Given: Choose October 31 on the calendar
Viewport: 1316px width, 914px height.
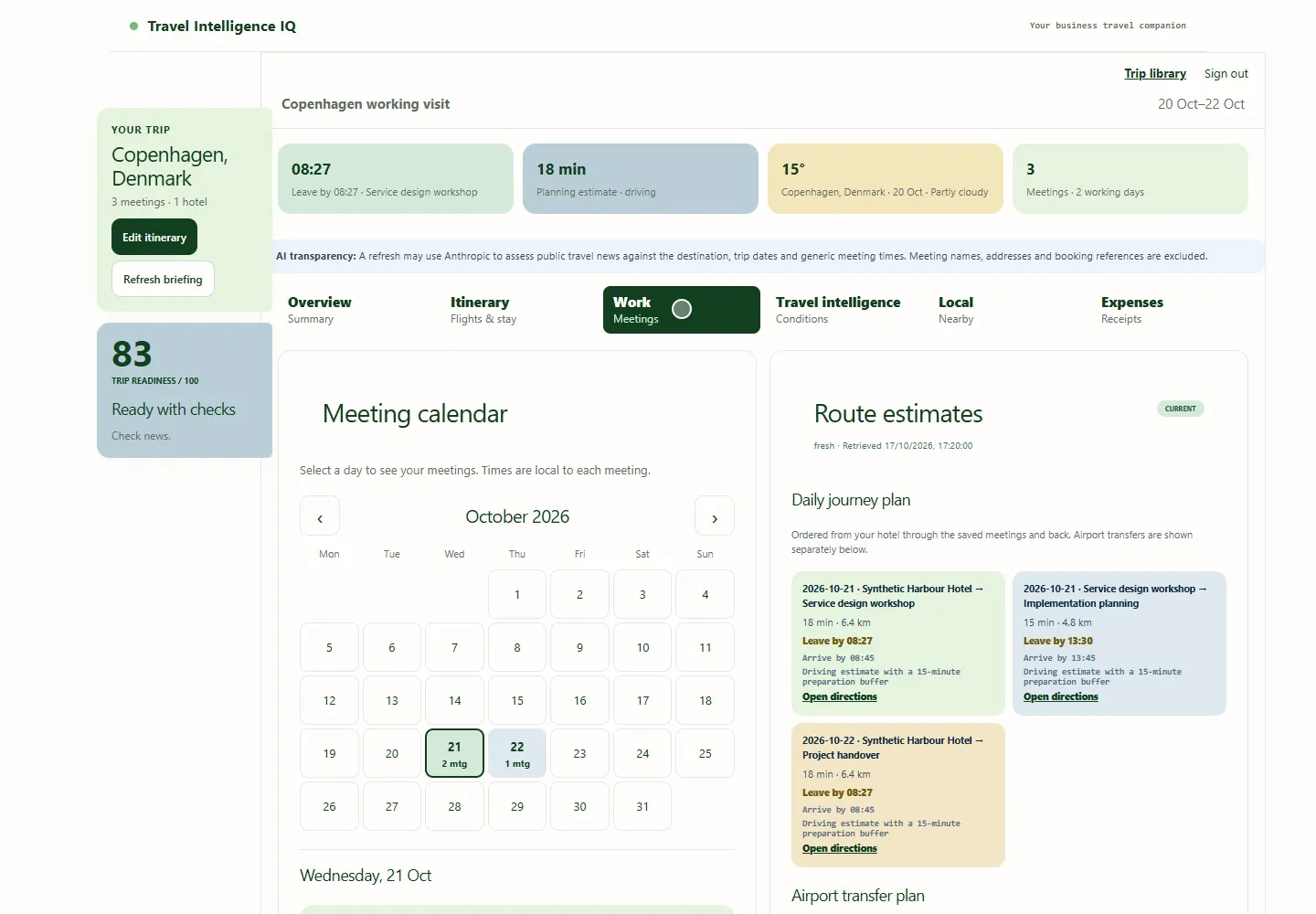Looking at the screenshot, I should (x=642, y=806).
